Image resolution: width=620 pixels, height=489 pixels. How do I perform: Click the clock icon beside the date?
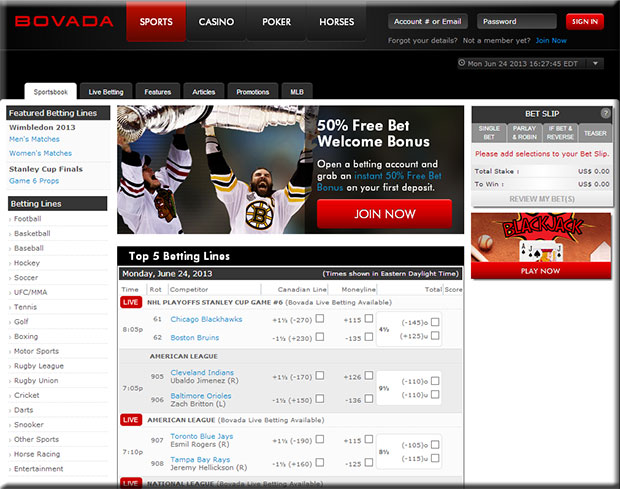461,63
